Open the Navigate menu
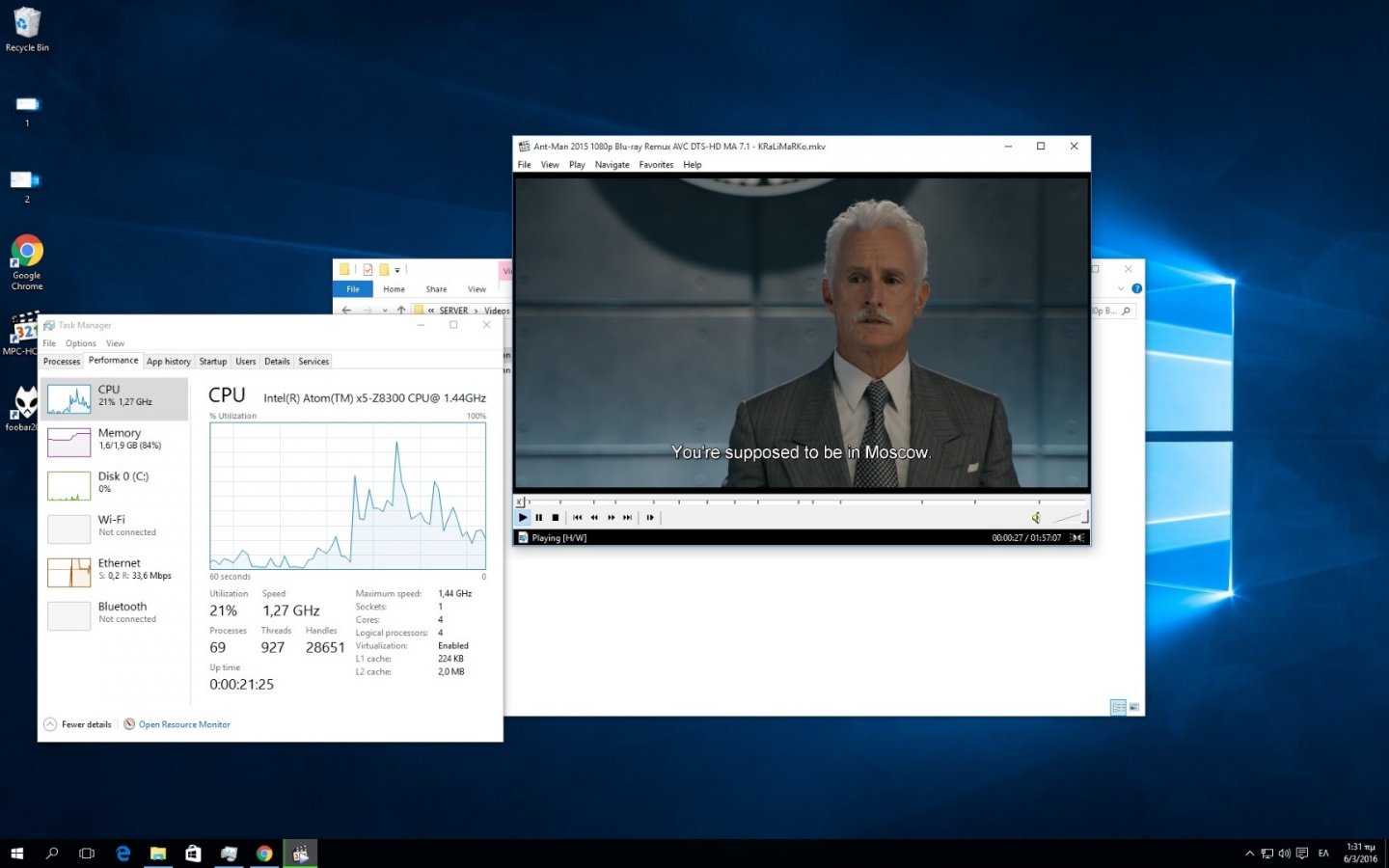The width and height of the screenshot is (1389, 868). pos(612,165)
